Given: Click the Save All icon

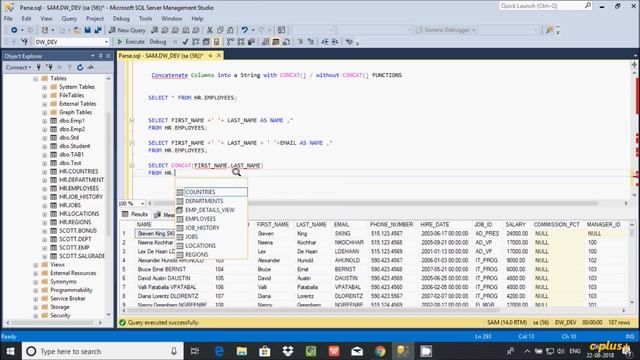Looking at the screenshot, I should tap(98, 30).
